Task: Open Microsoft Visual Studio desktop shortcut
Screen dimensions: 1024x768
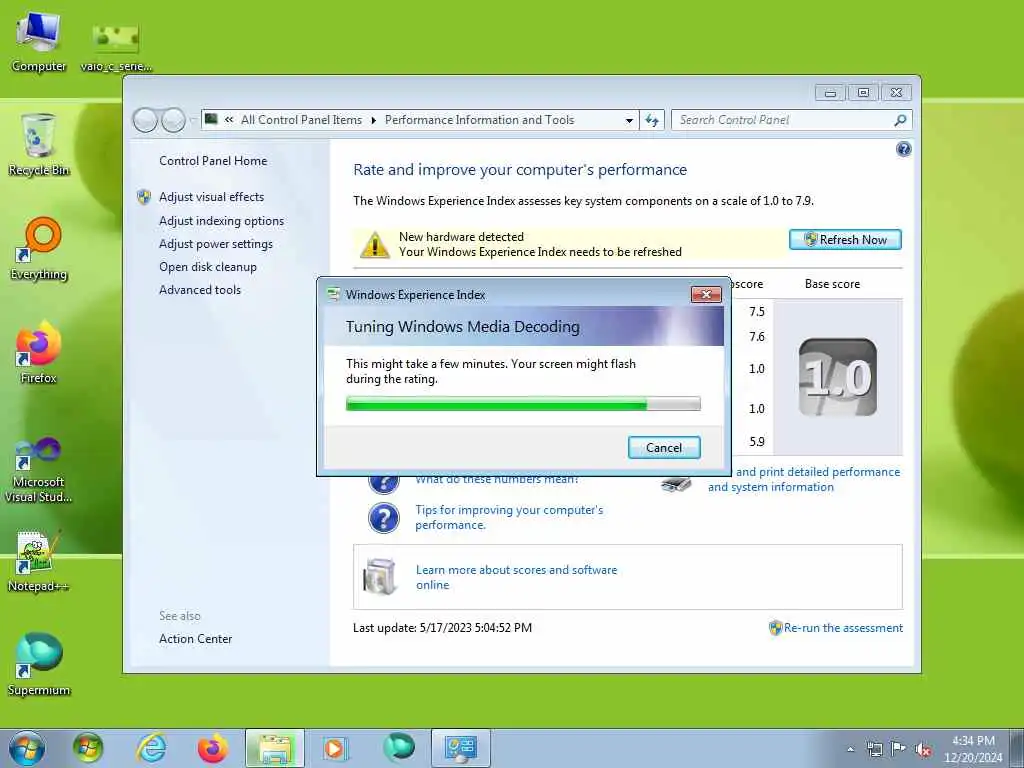Action: click(39, 470)
